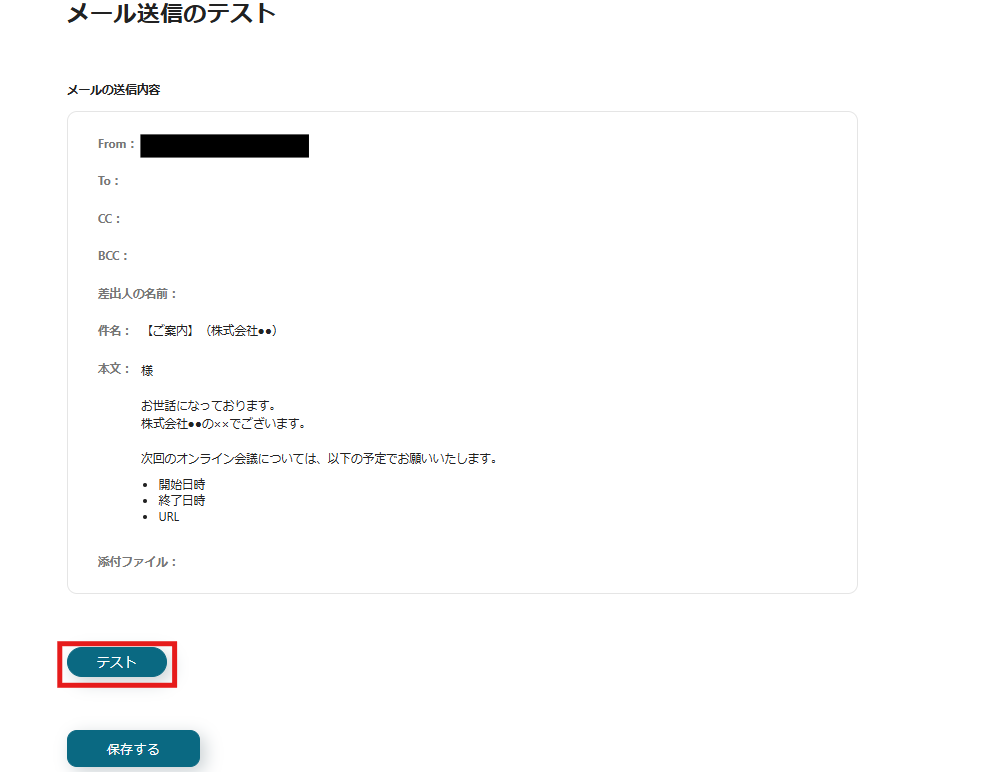Screen dimensions: 982x772
Task: Click the BCC: field label
Action: (x=113, y=255)
